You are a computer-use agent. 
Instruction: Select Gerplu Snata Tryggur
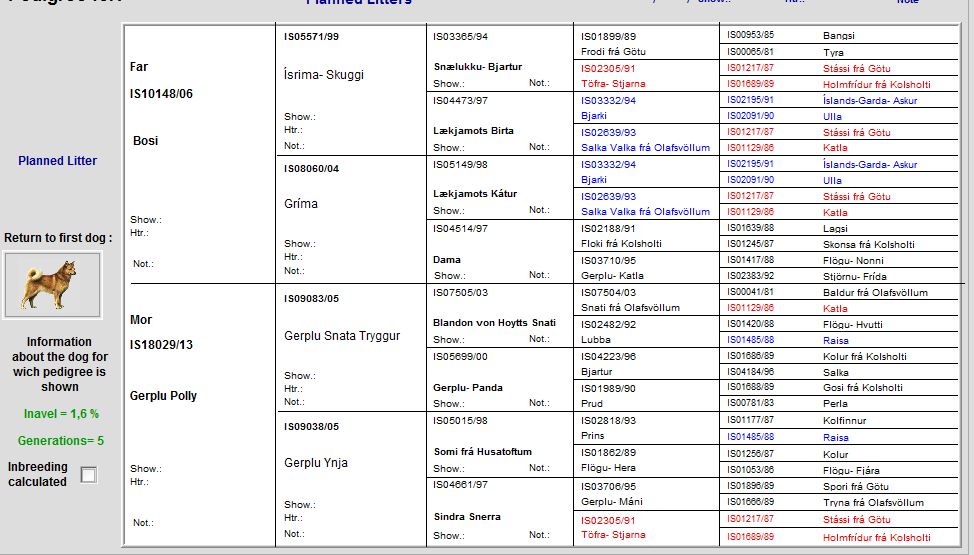click(x=342, y=336)
